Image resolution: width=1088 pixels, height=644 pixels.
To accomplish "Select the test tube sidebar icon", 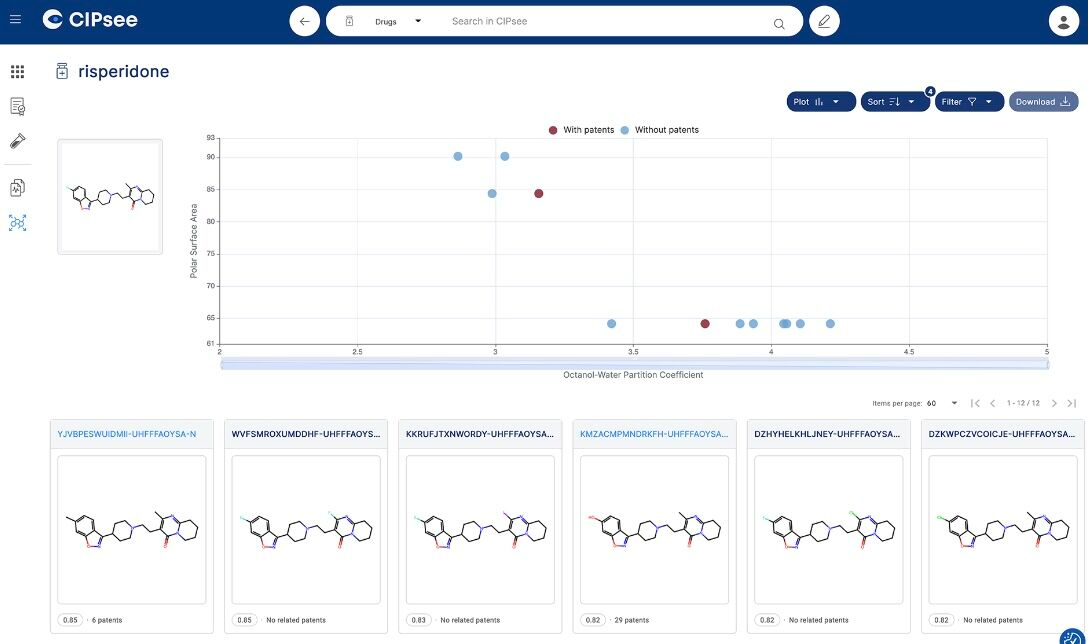I will click(17, 141).
